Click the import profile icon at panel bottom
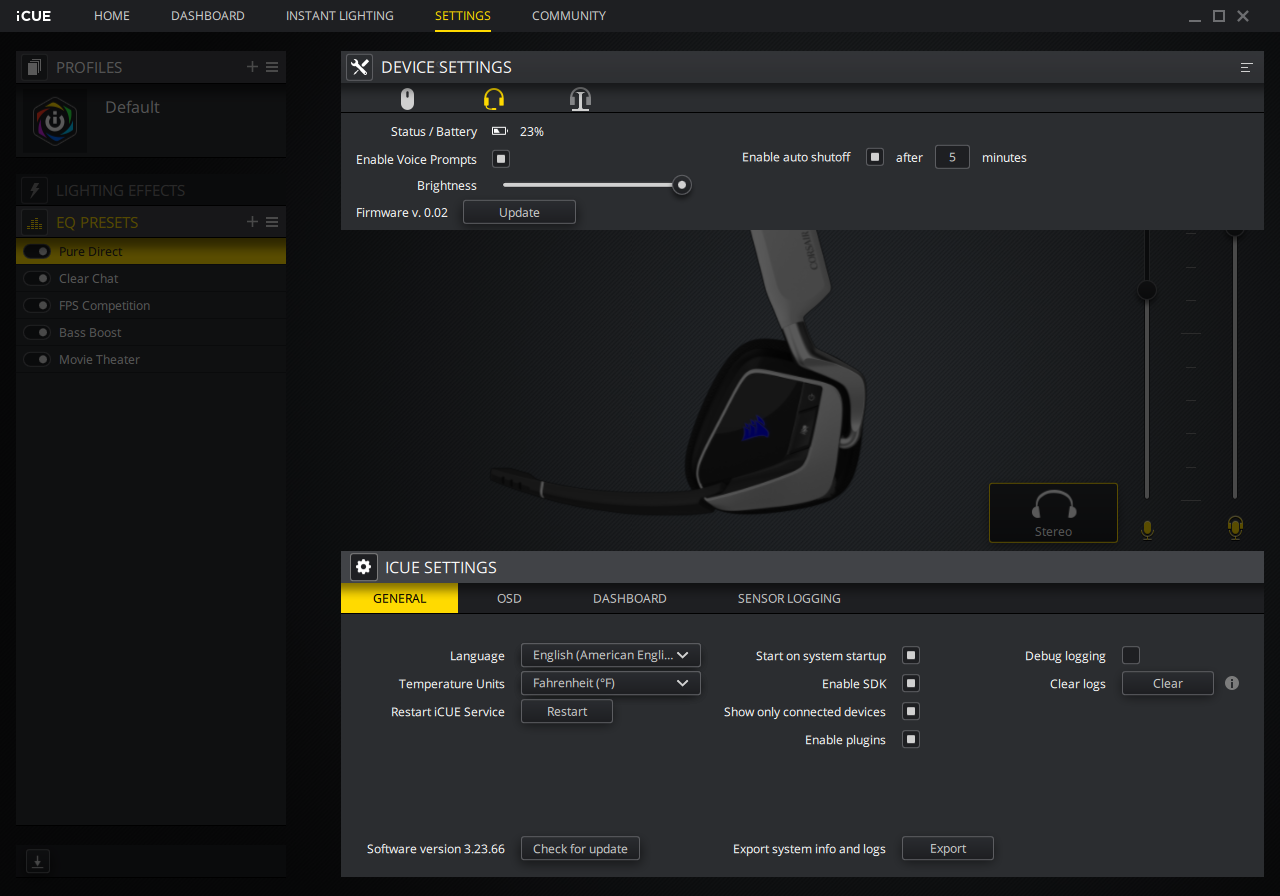Screen dimensions: 1280x896 coord(37,861)
